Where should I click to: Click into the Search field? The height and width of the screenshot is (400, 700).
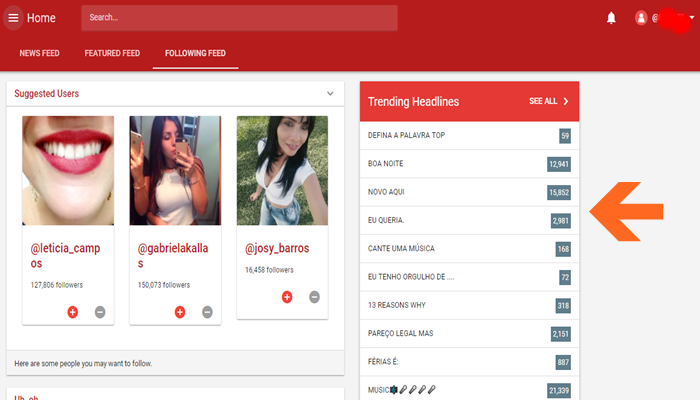239,18
